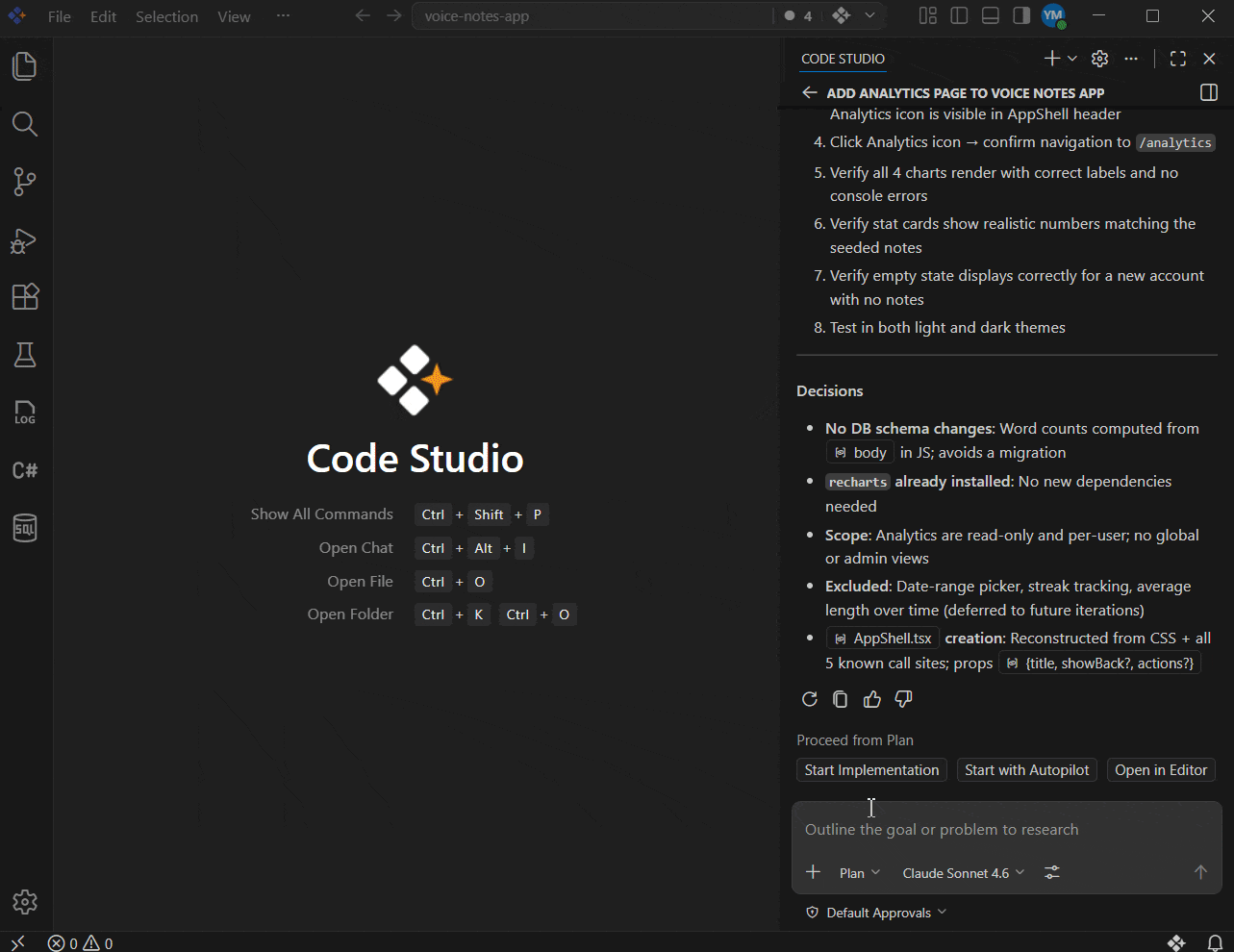The width and height of the screenshot is (1234, 952).
Task: Add context with plus in chat input
Action: [814, 872]
